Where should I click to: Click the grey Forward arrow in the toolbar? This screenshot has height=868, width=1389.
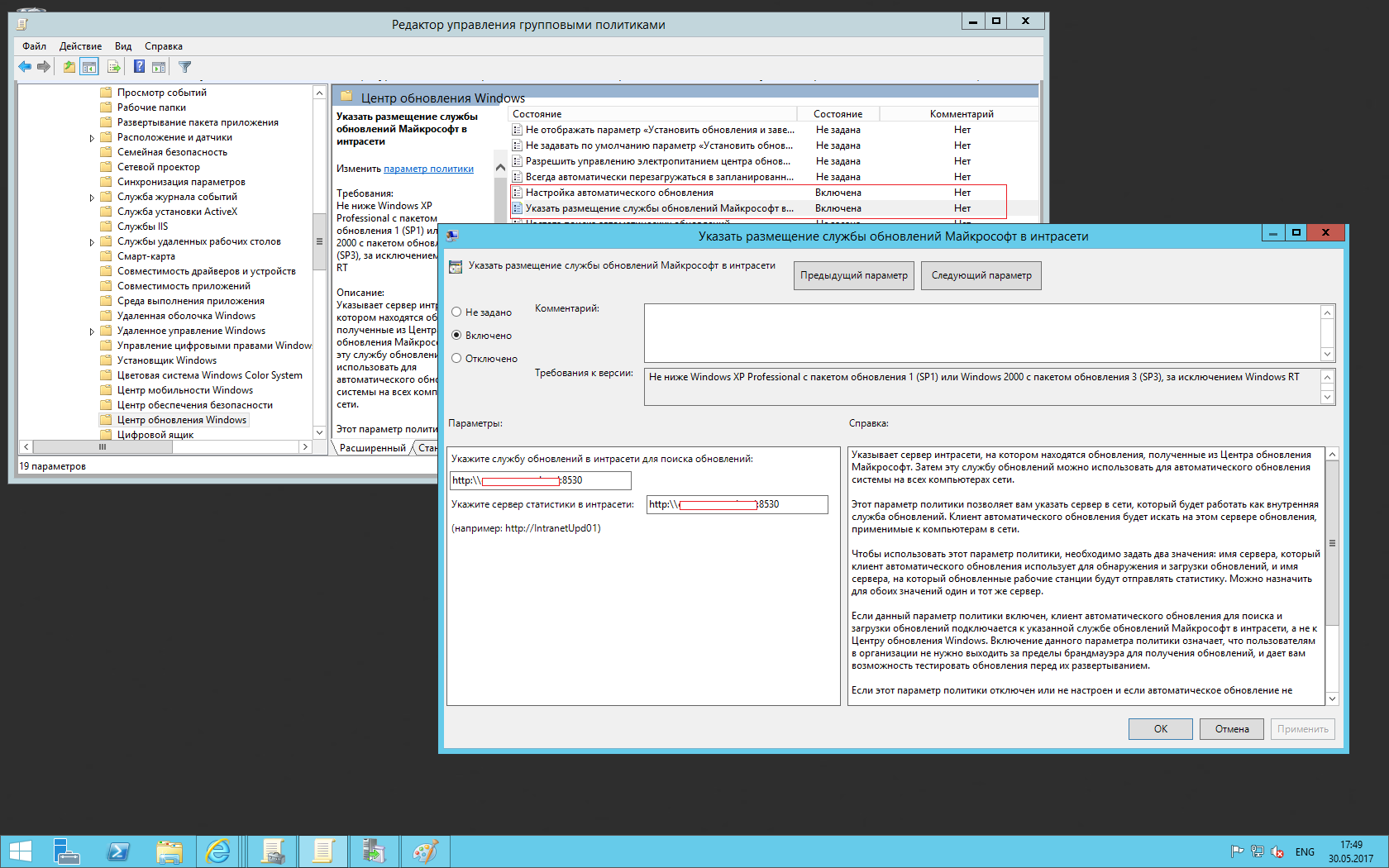tap(44, 67)
